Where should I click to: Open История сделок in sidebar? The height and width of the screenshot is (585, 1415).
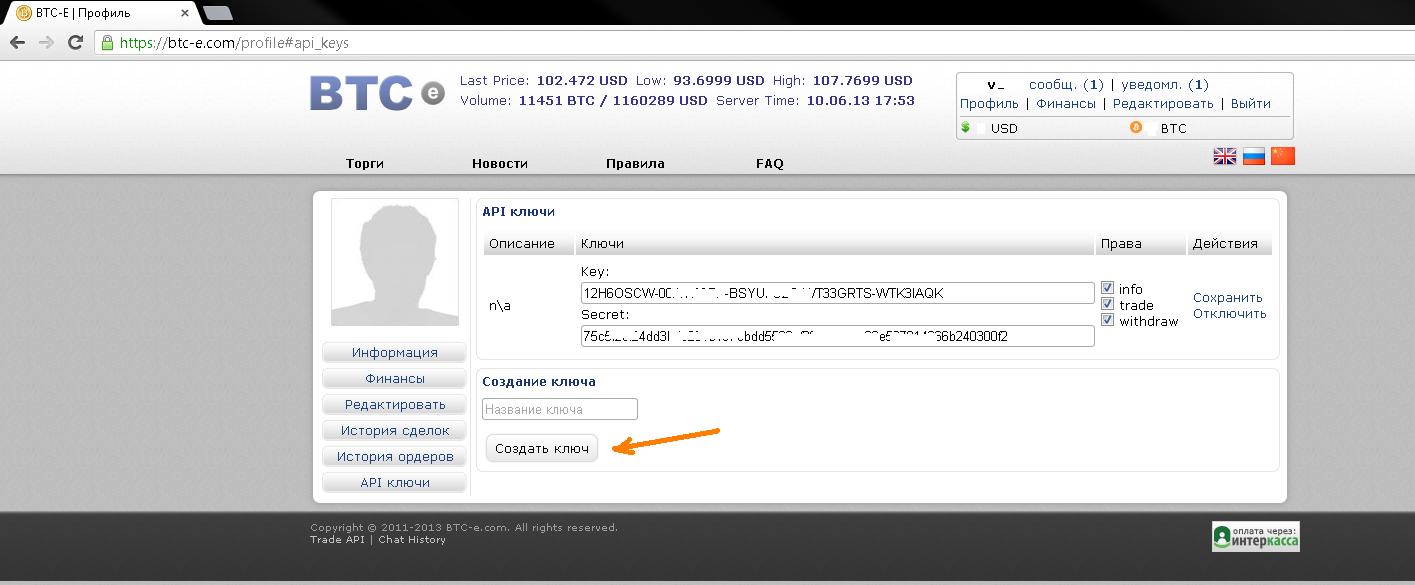(395, 431)
